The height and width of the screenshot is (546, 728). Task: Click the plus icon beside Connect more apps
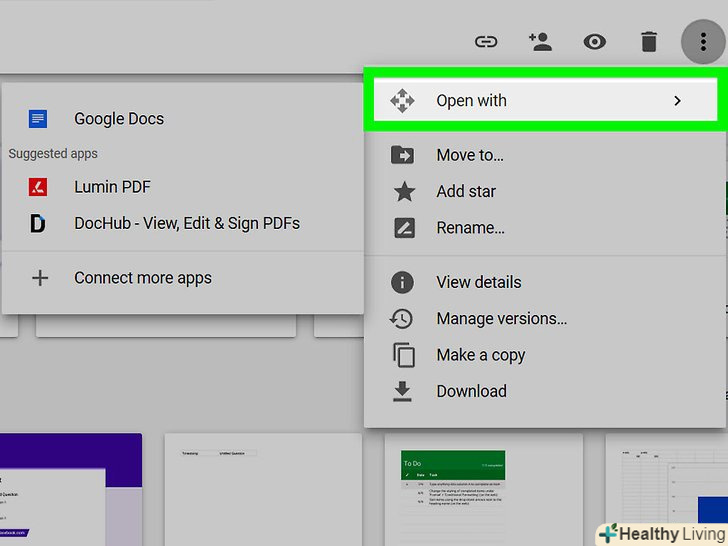click(40, 278)
